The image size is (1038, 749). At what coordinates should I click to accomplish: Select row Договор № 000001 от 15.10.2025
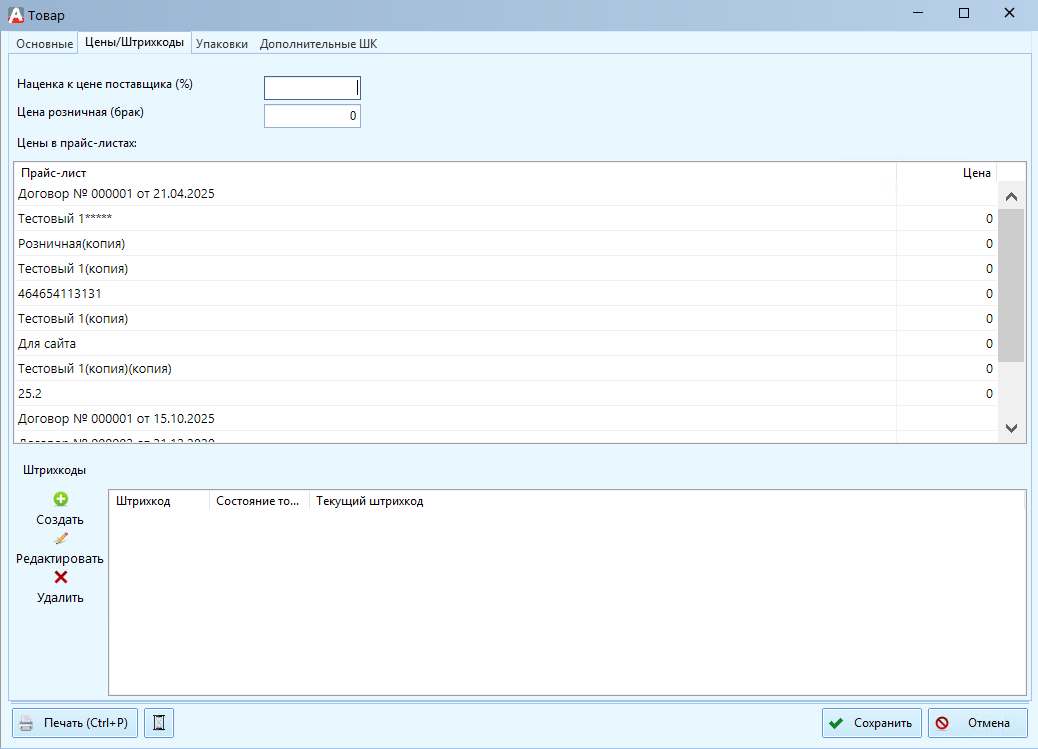506,419
